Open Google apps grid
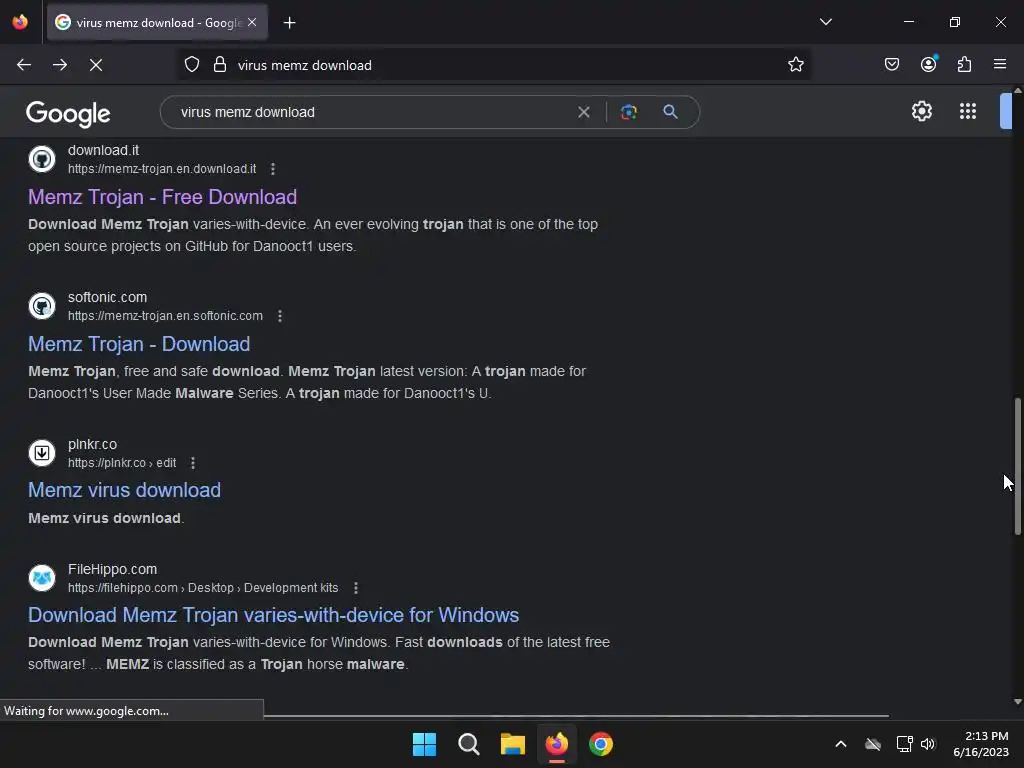This screenshot has height=768, width=1024. coord(968,111)
